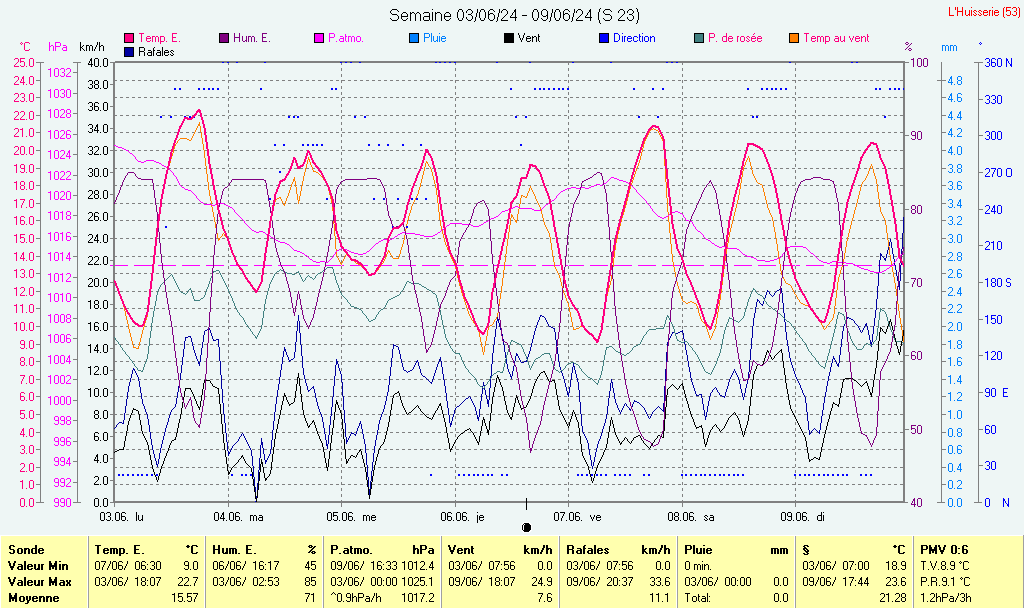Screen dimensions: 1024x608
Task: Click the new moon marker below the time axis
Action: pyautogui.click(x=526, y=527)
